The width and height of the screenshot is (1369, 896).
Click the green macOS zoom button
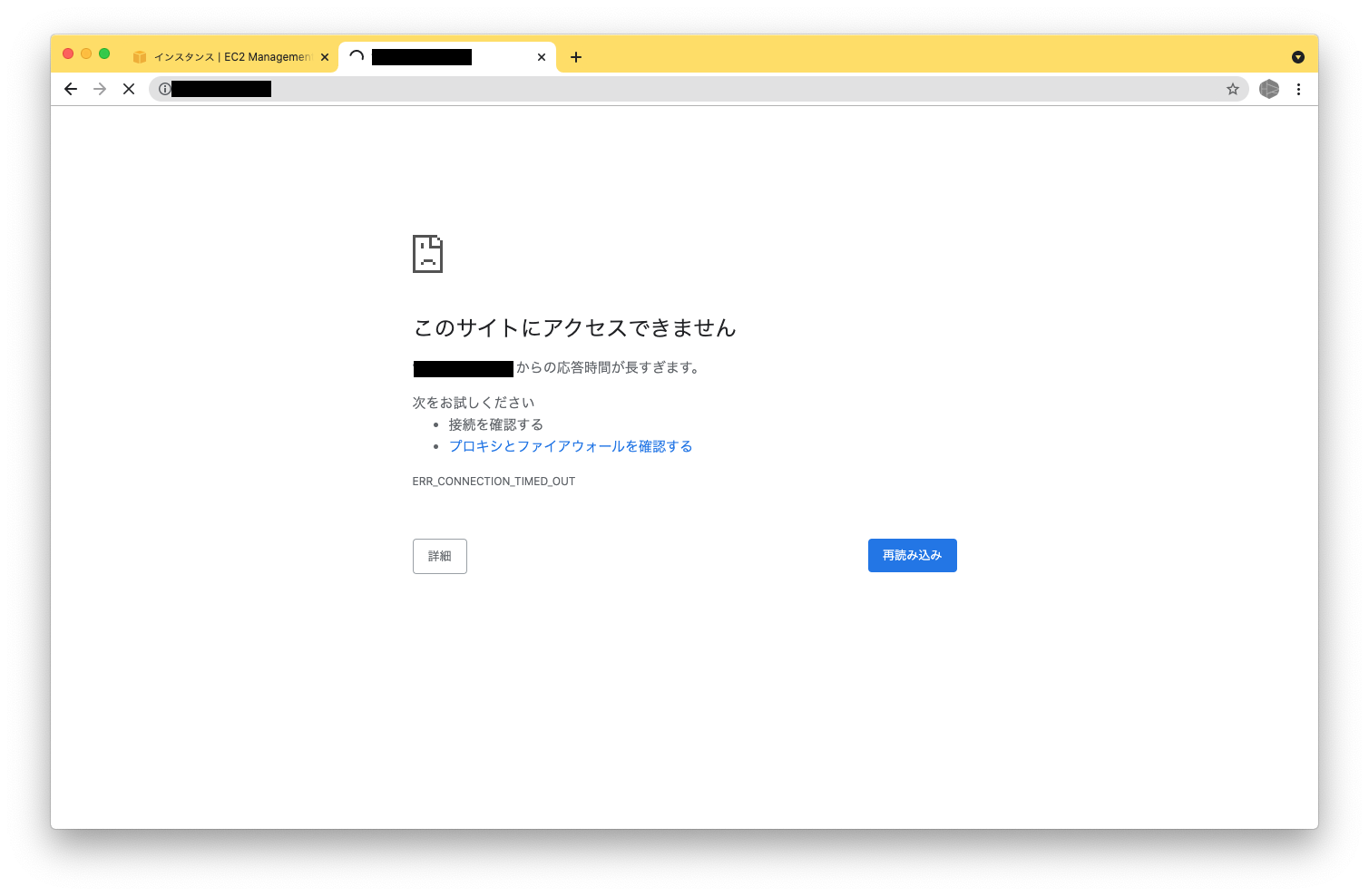point(104,54)
